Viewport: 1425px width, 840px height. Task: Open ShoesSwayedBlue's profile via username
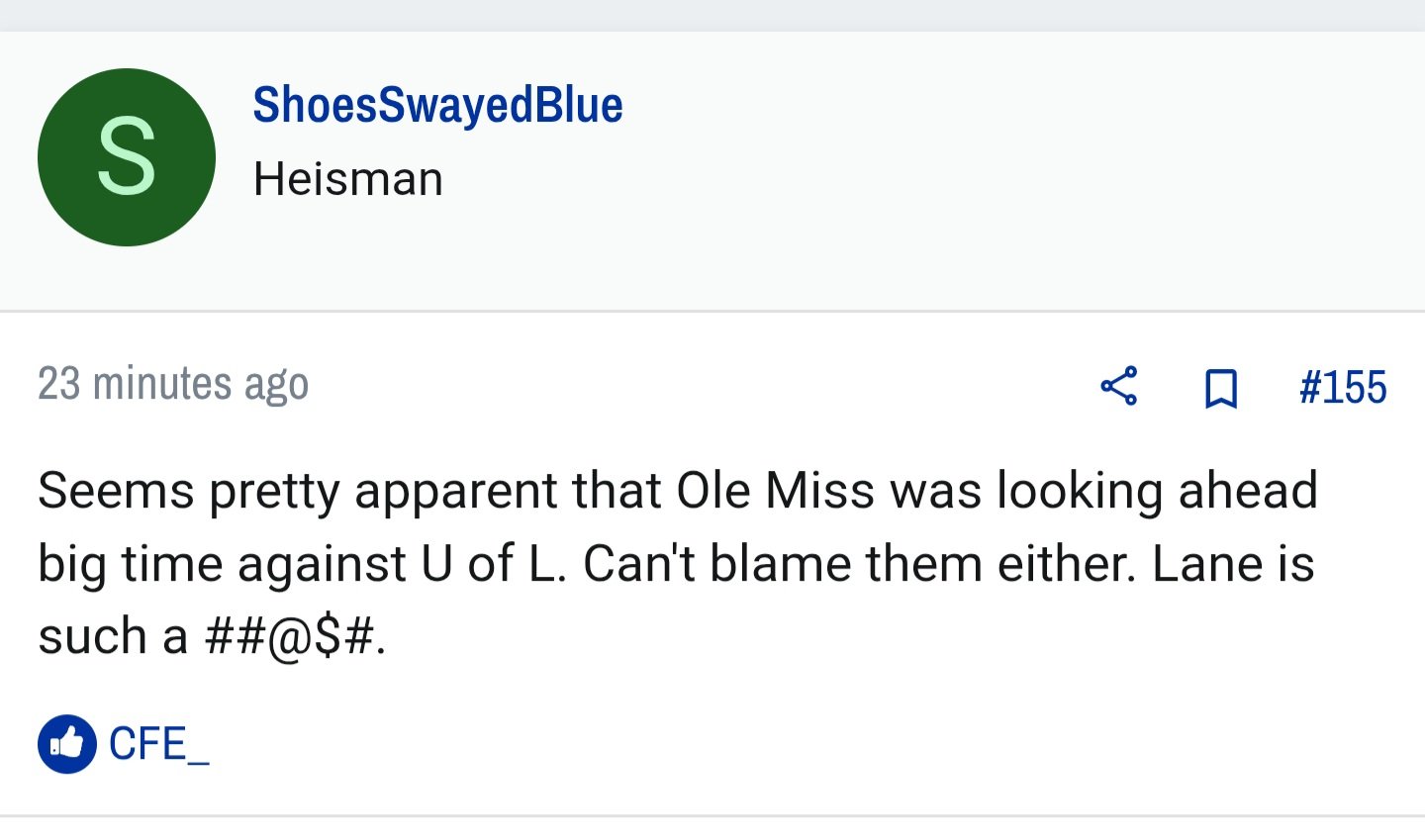(437, 104)
